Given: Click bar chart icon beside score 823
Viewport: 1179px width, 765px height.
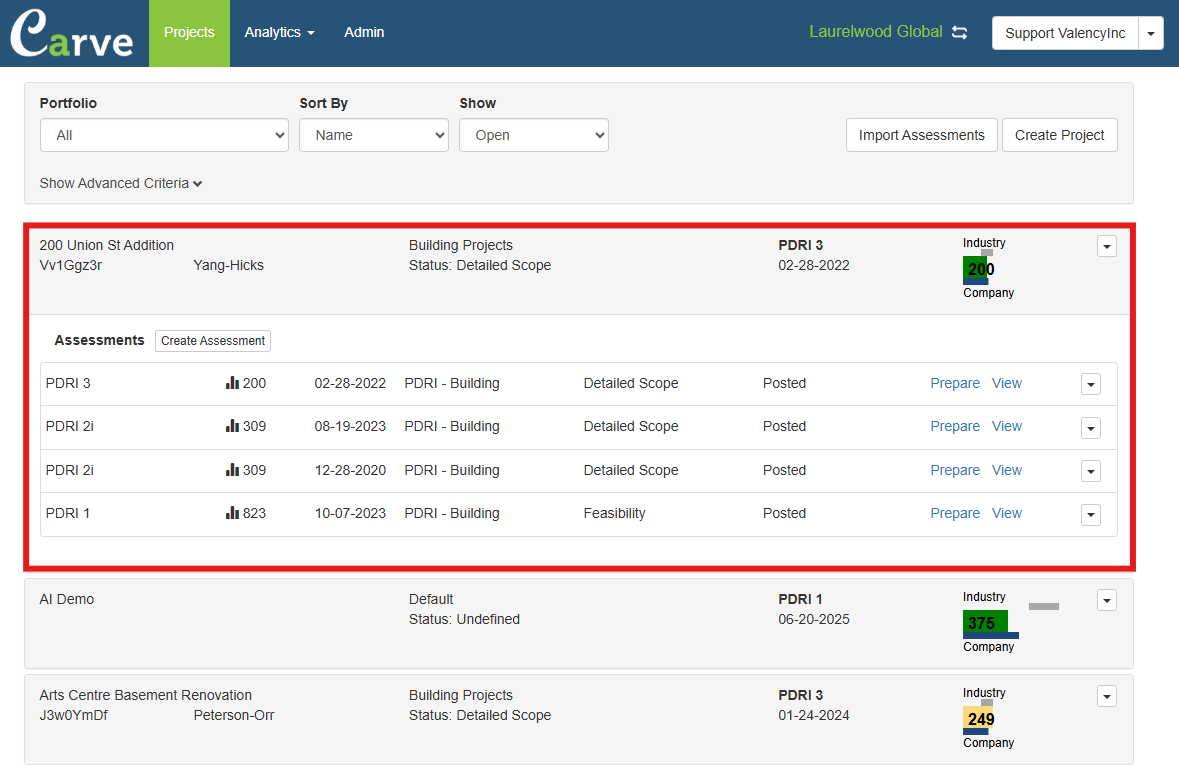Looking at the screenshot, I should click(232, 513).
